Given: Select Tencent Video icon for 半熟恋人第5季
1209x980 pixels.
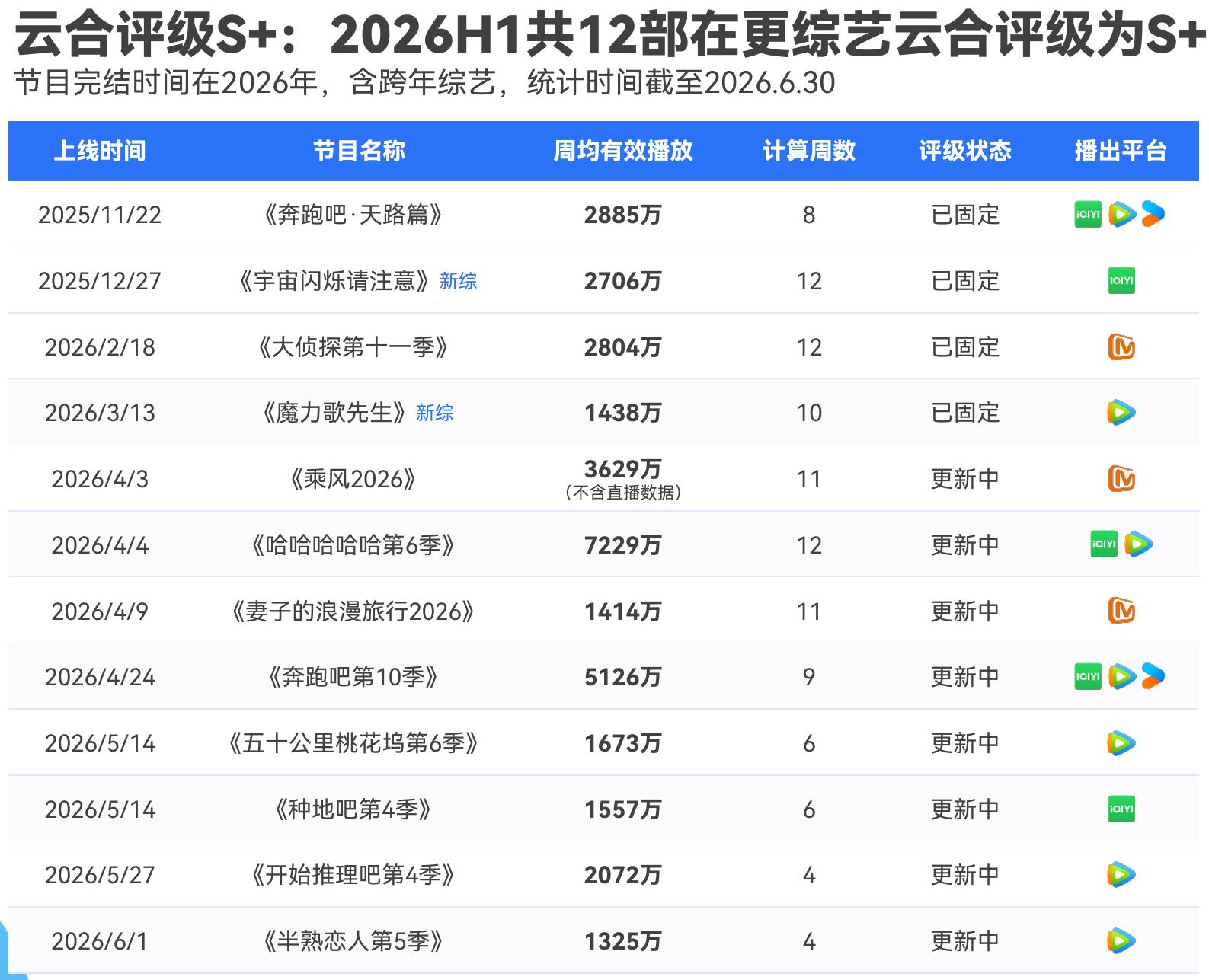Looking at the screenshot, I should click(x=1121, y=941).
